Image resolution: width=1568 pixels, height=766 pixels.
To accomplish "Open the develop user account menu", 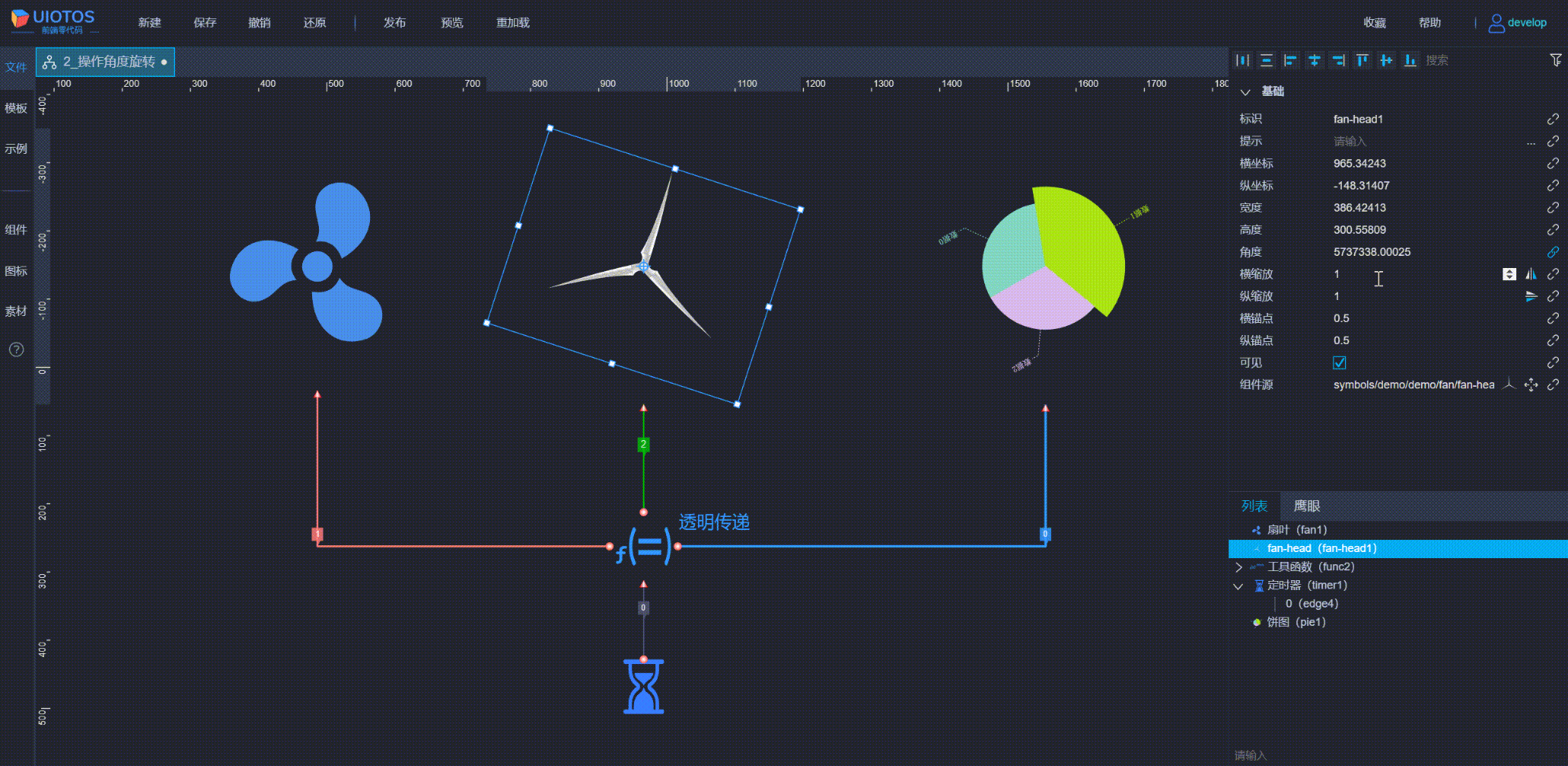I will 1518,23.
